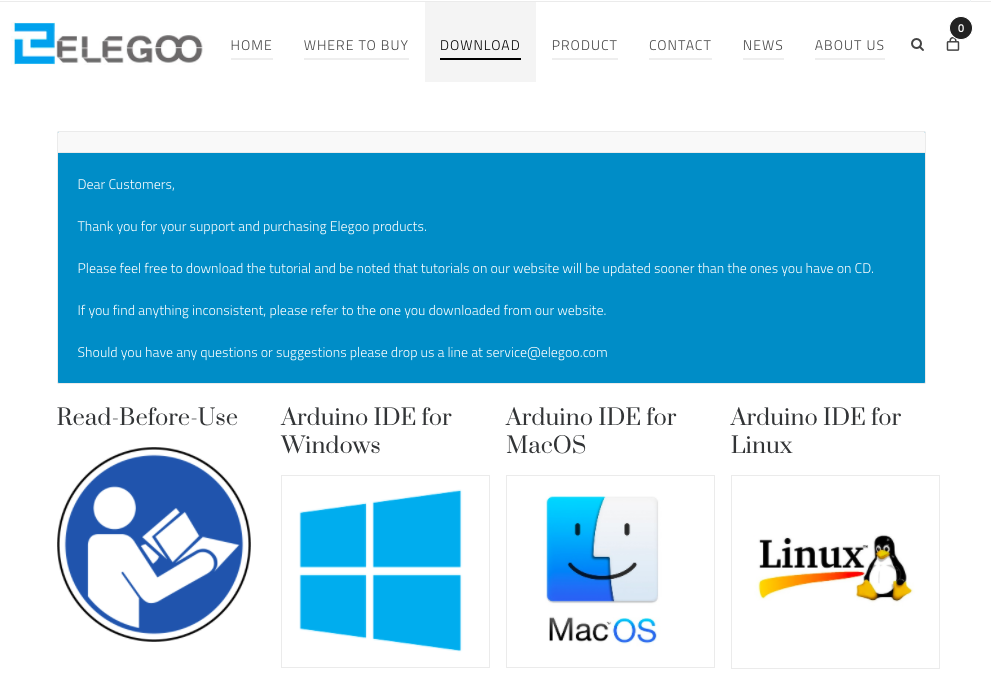Open the Read-Before-Use manual icon
Image resolution: width=991 pixels, height=692 pixels.
click(154, 544)
